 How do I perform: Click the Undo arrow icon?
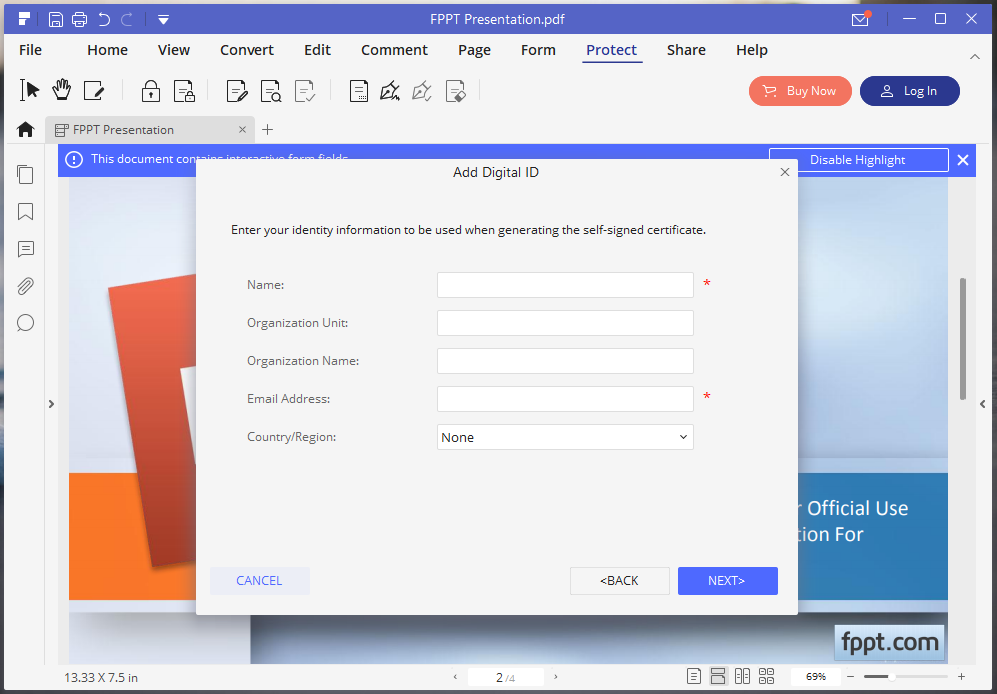pos(104,19)
